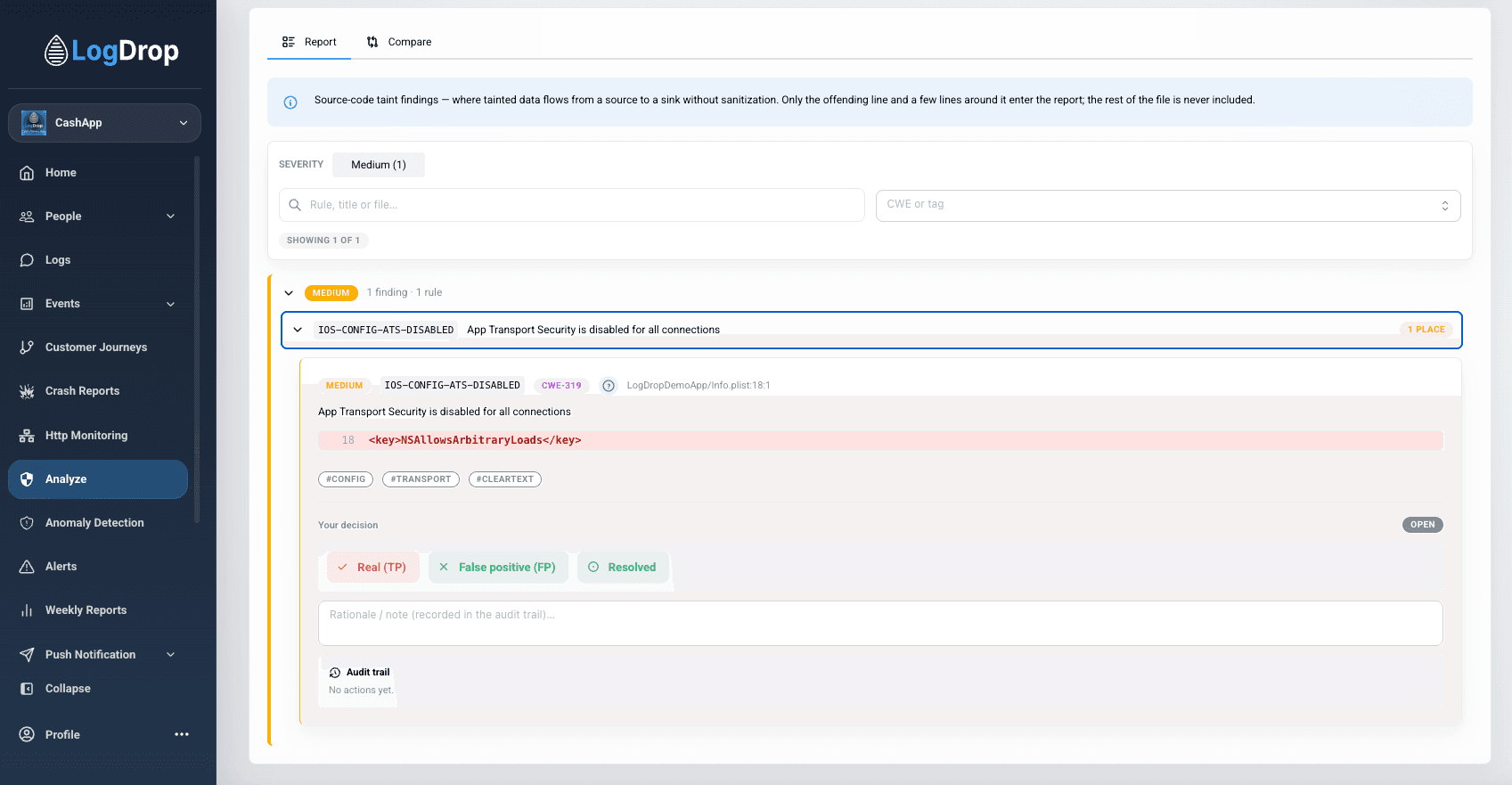Expand the People submenu
Viewport: 1512px width, 785px height.
(x=170, y=217)
